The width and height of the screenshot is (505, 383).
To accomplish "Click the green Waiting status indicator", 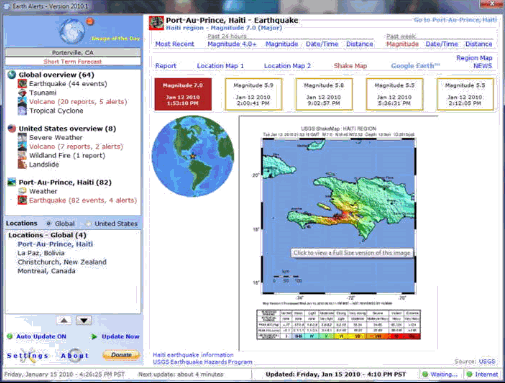I will tap(425, 374).
